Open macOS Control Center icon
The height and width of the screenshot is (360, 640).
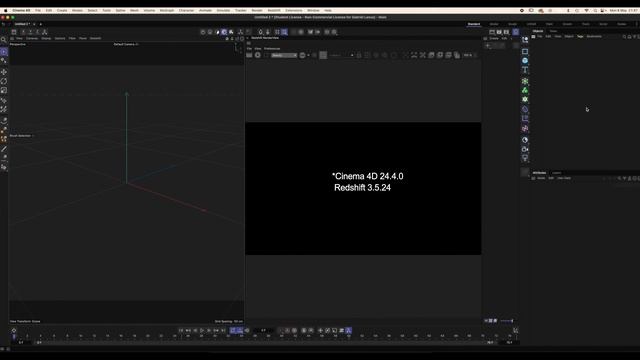(603, 10)
